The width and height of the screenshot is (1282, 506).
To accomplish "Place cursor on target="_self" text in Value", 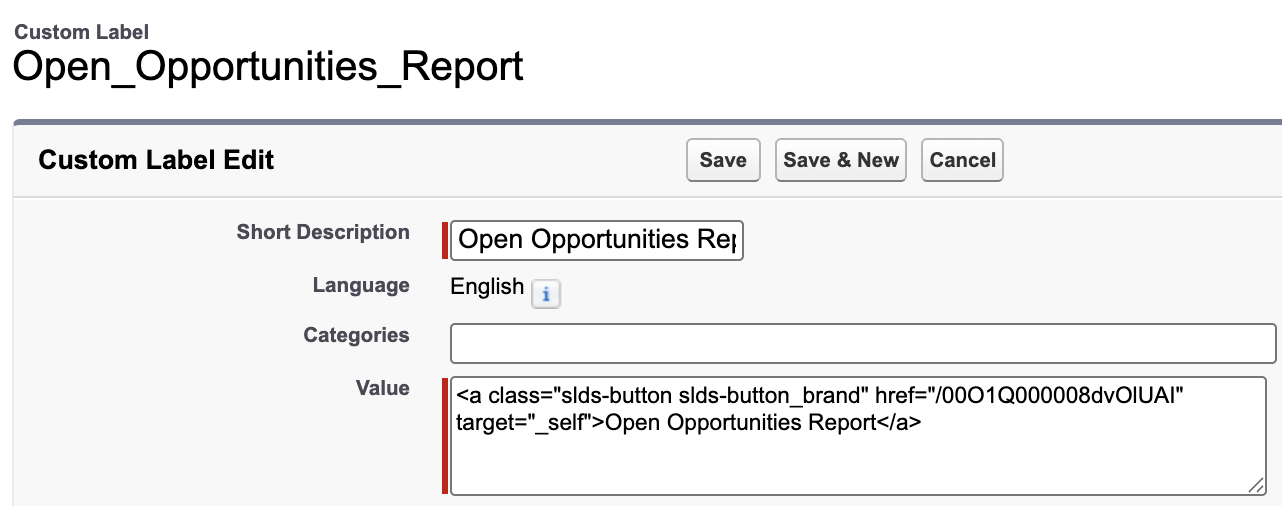I will 524,423.
